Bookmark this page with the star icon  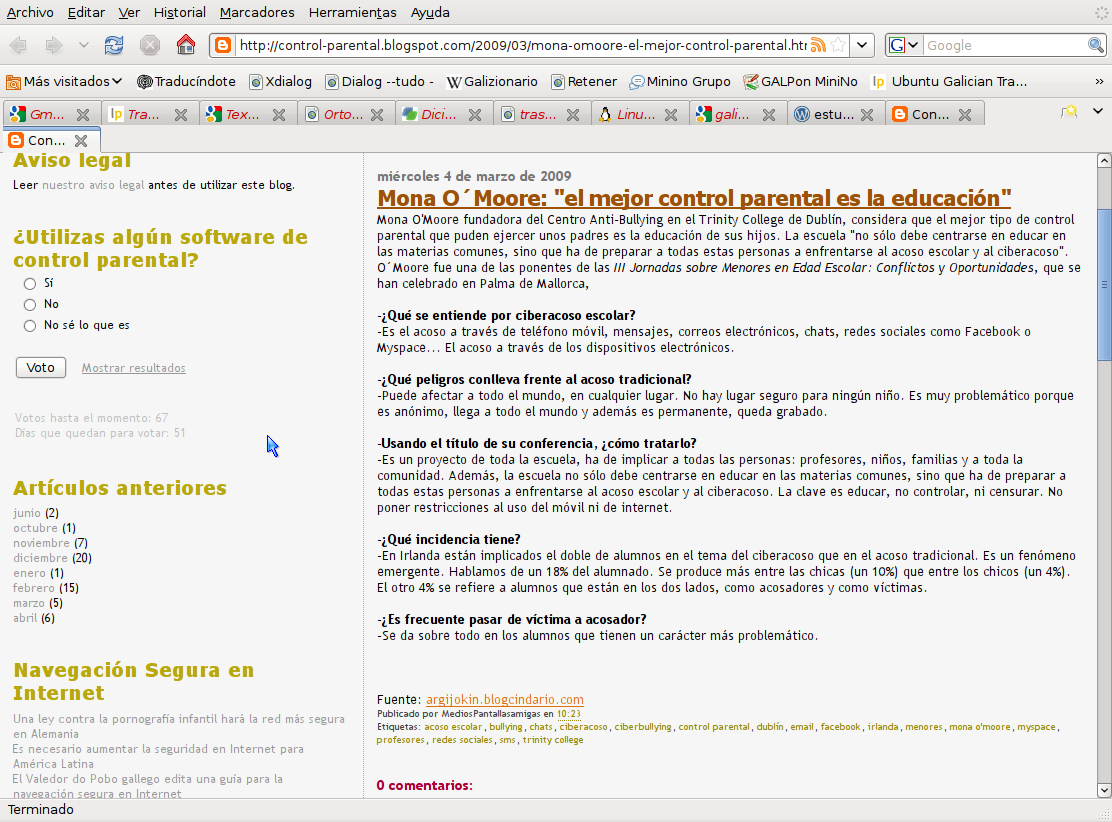(x=838, y=45)
